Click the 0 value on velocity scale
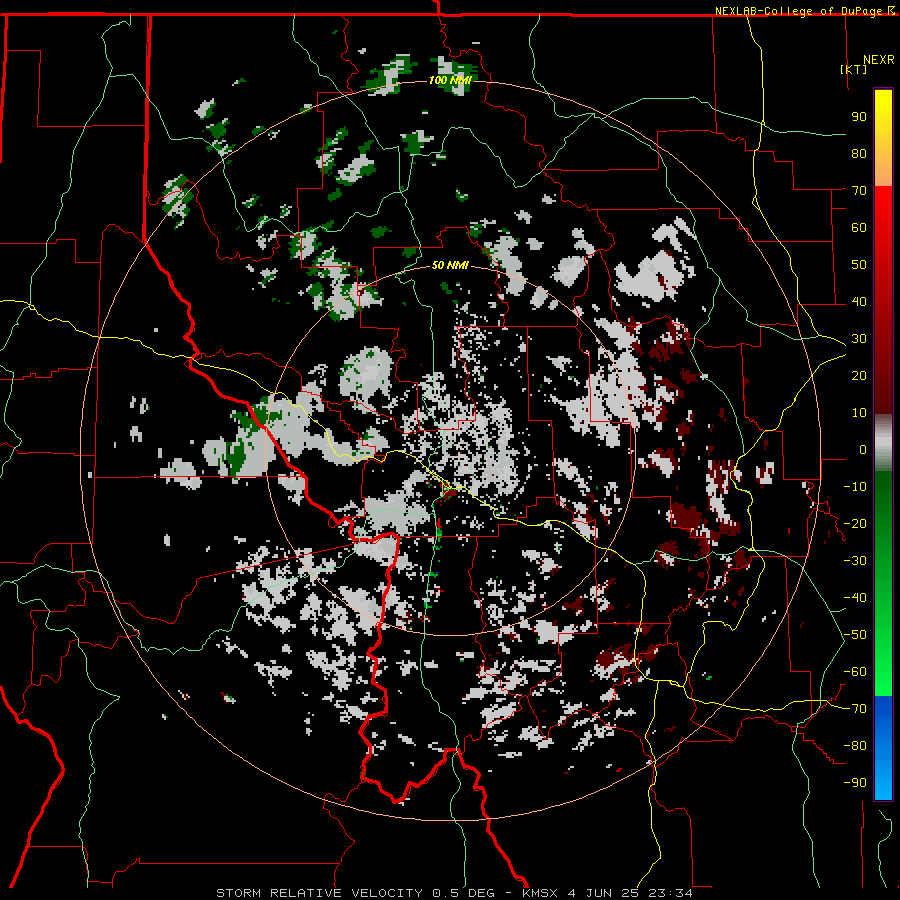The height and width of the screenshot is (900, 900). click(863, 449)
